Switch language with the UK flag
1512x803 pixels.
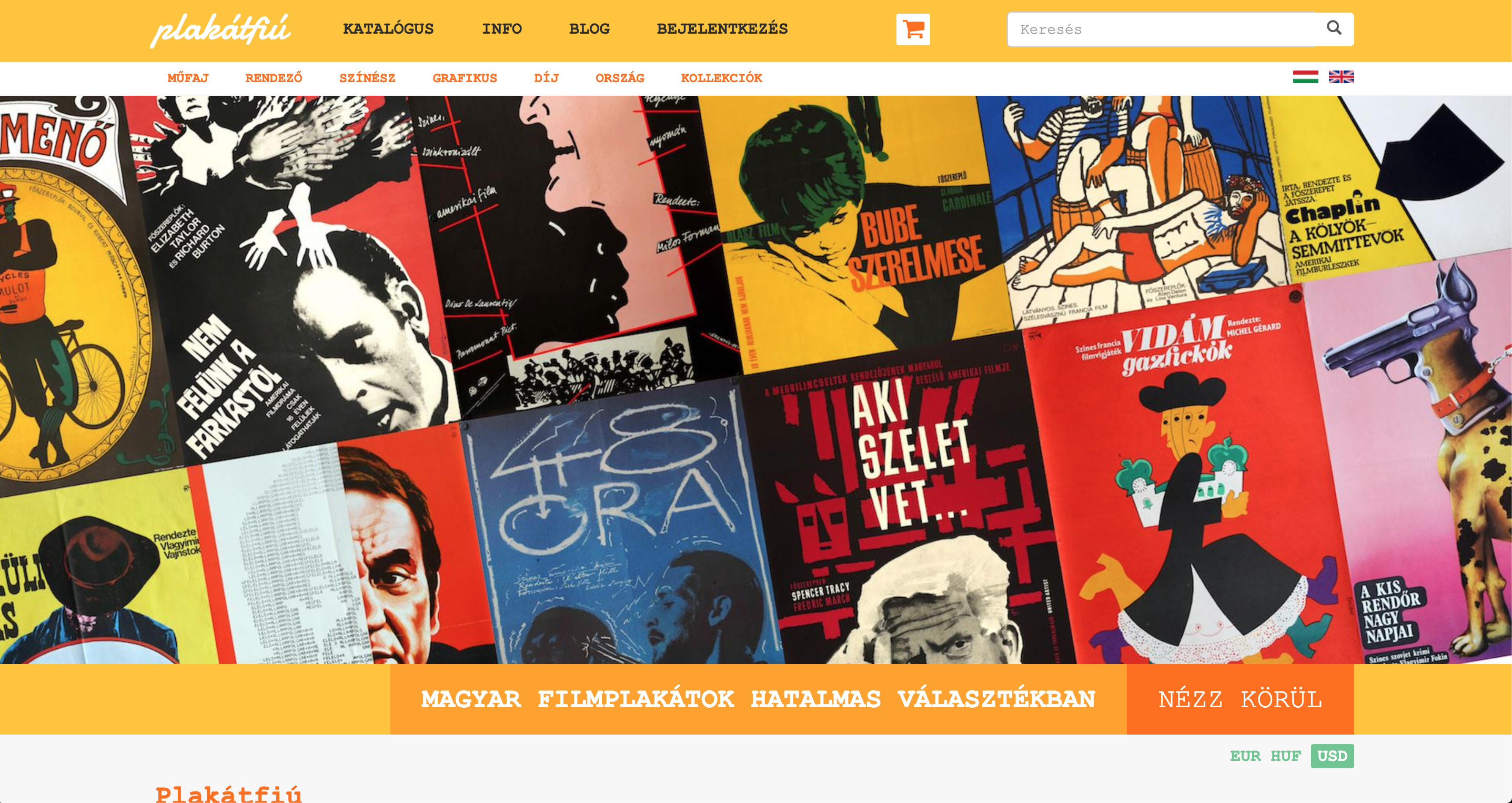pos(1341,77)
